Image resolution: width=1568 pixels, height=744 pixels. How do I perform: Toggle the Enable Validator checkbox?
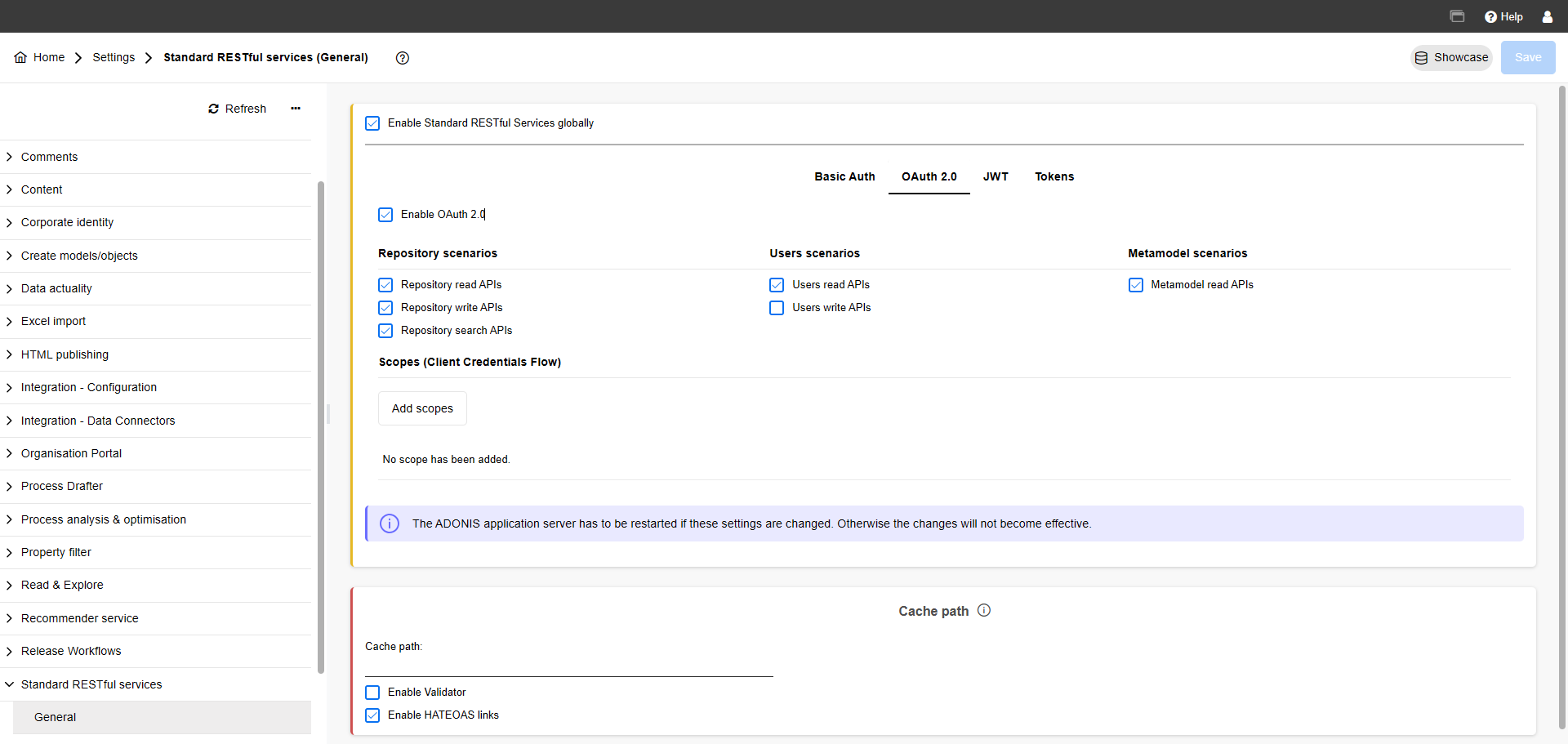click(372, 693)
